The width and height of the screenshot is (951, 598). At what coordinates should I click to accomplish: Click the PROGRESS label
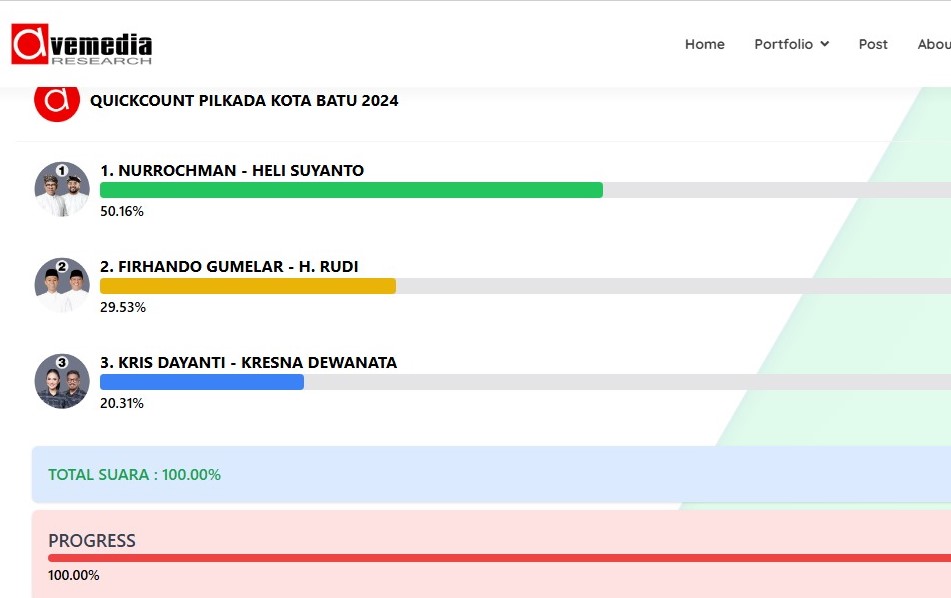92,540
